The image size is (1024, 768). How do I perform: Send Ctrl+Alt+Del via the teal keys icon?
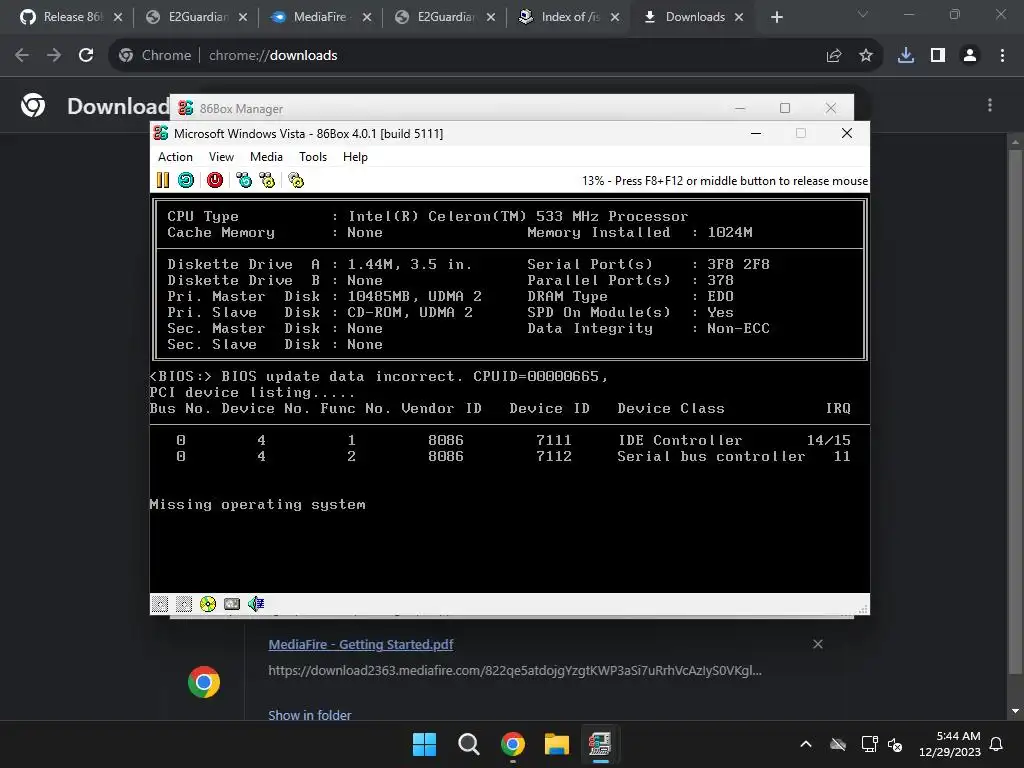(244, 180)
